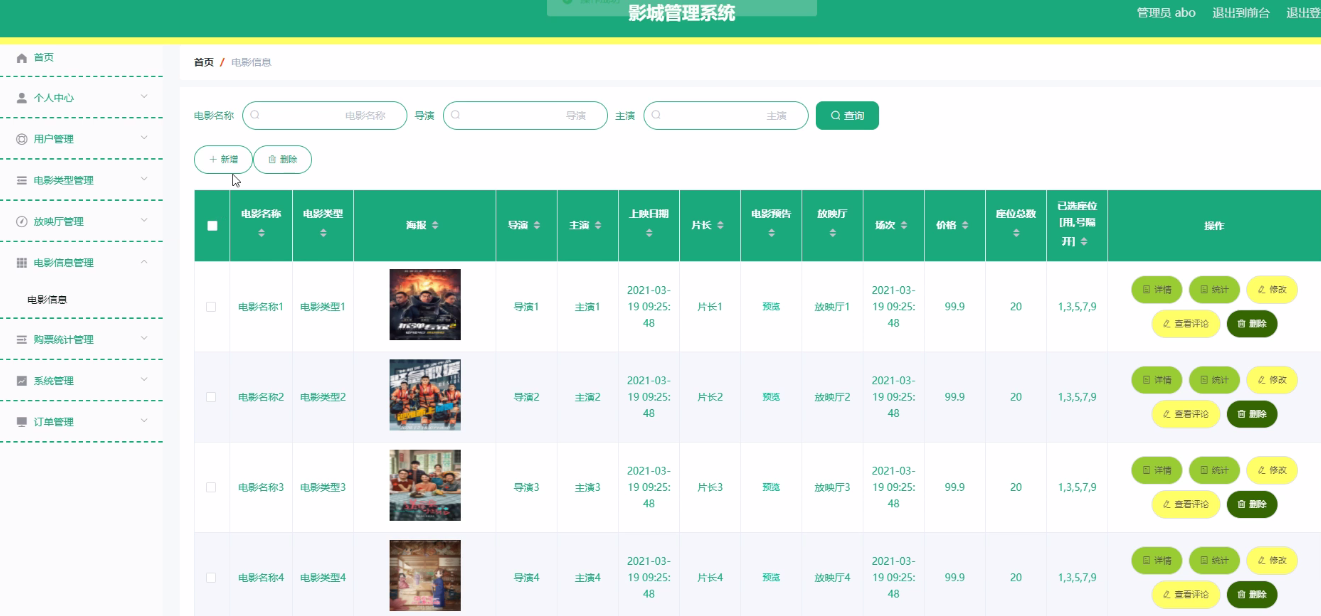Check the row checkbox for 电影名称1
1321x616 pixels.
[211, 307]
